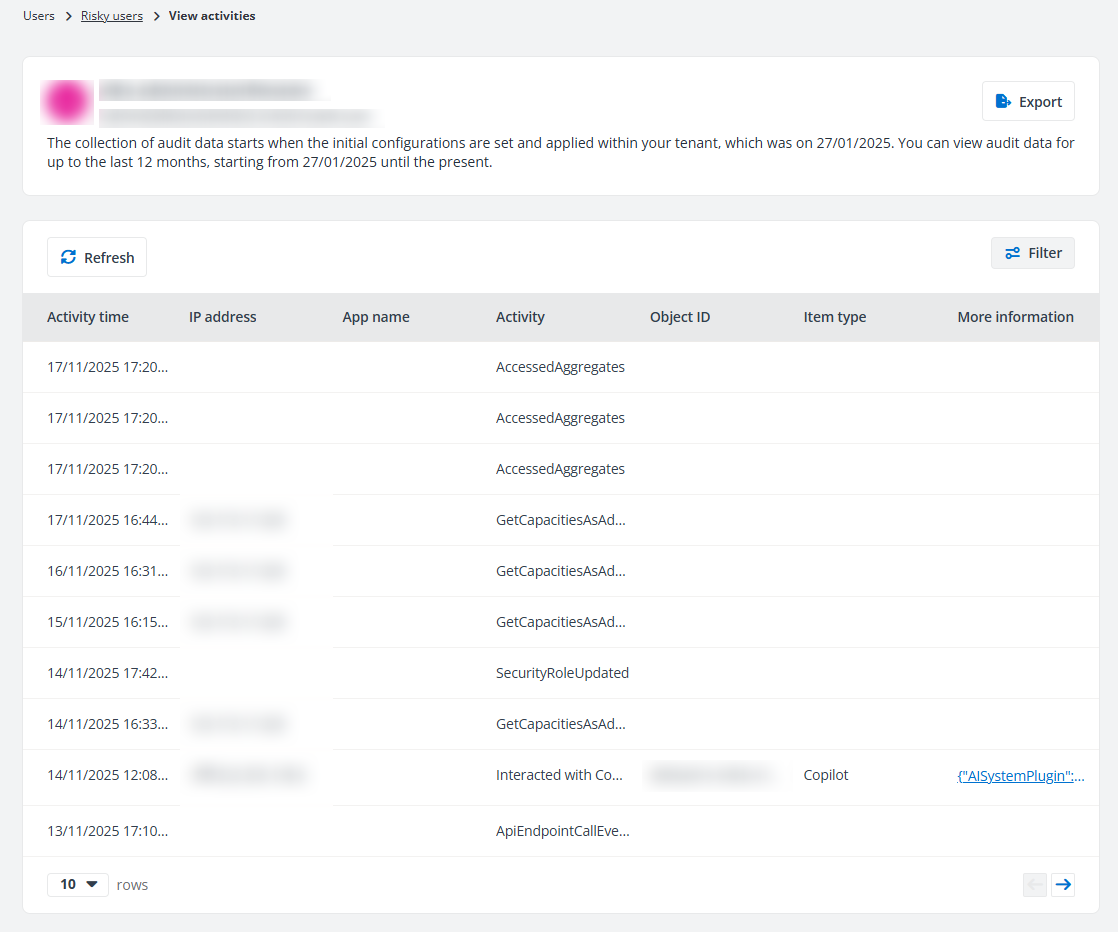Go to next page arrow

click(1063, 884)
